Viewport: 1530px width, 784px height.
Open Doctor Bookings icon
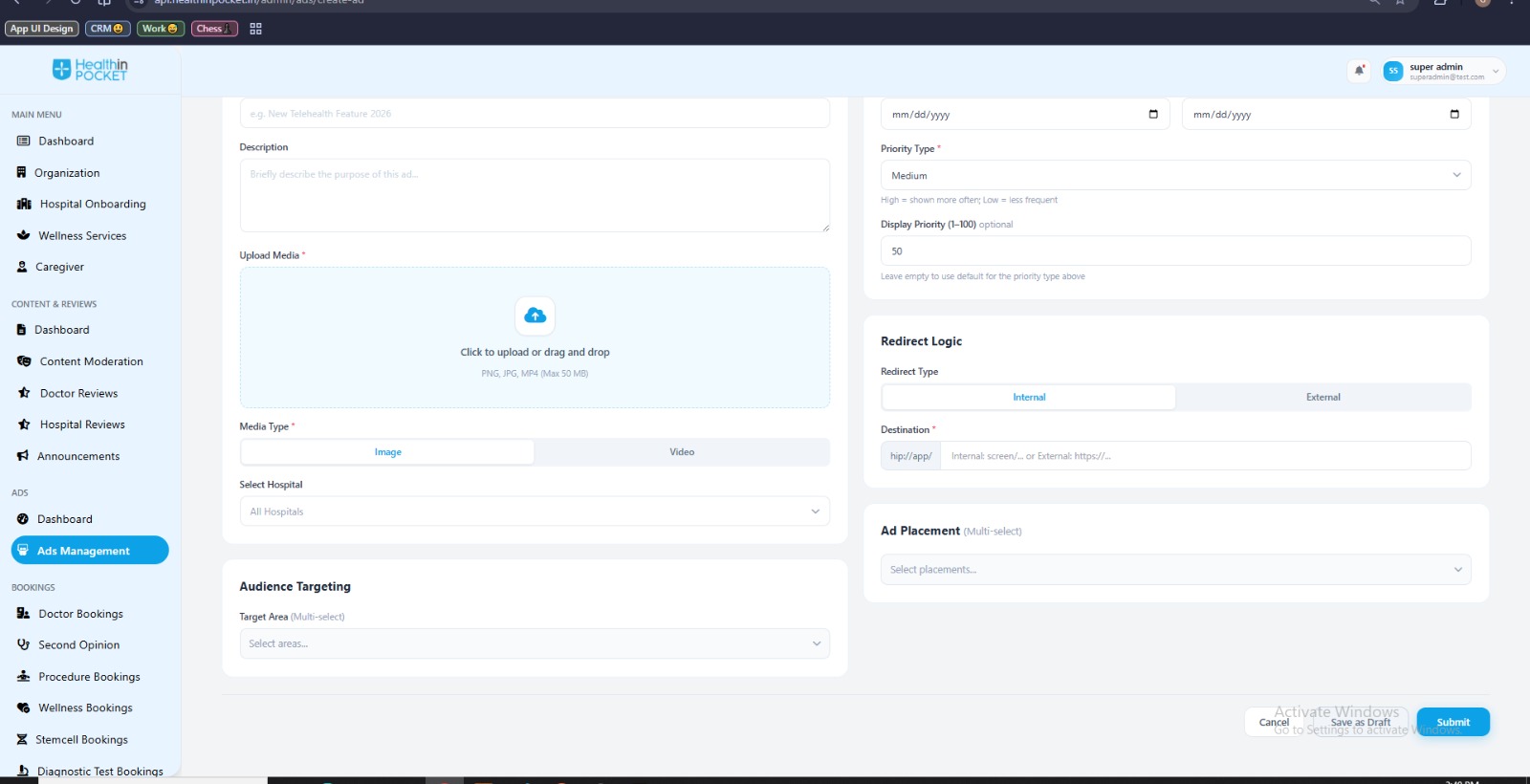23,614
